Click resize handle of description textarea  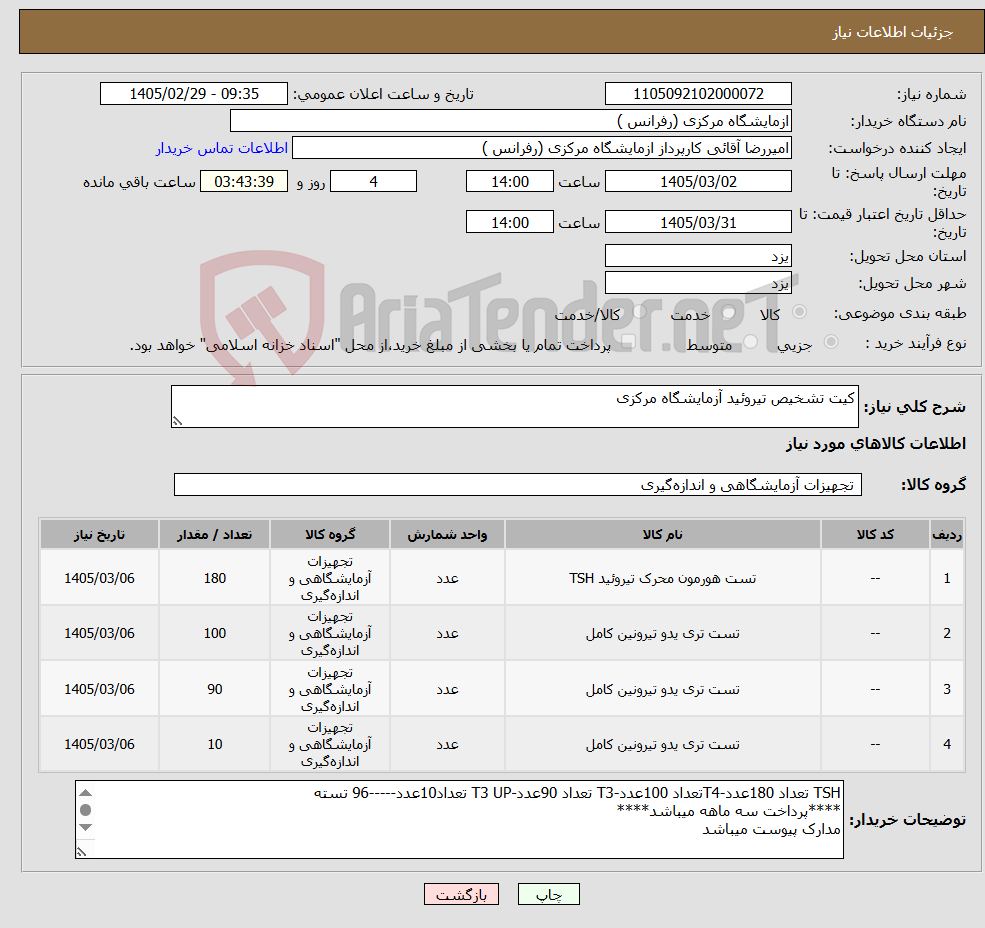pos(177,422)
